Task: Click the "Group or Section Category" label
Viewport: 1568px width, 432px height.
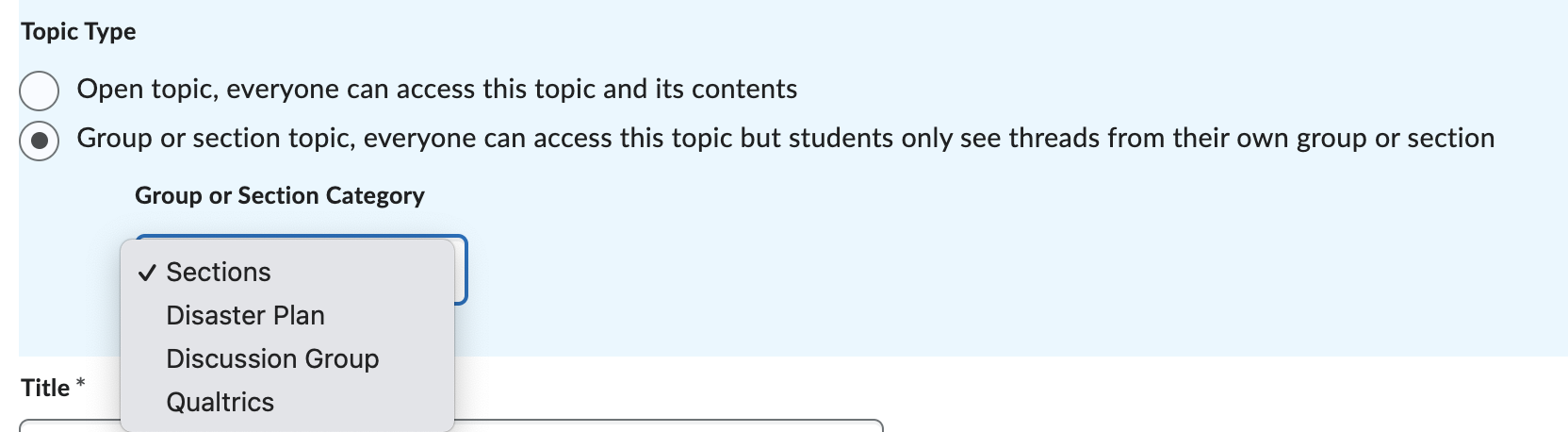Action: (x=279, y=196)
